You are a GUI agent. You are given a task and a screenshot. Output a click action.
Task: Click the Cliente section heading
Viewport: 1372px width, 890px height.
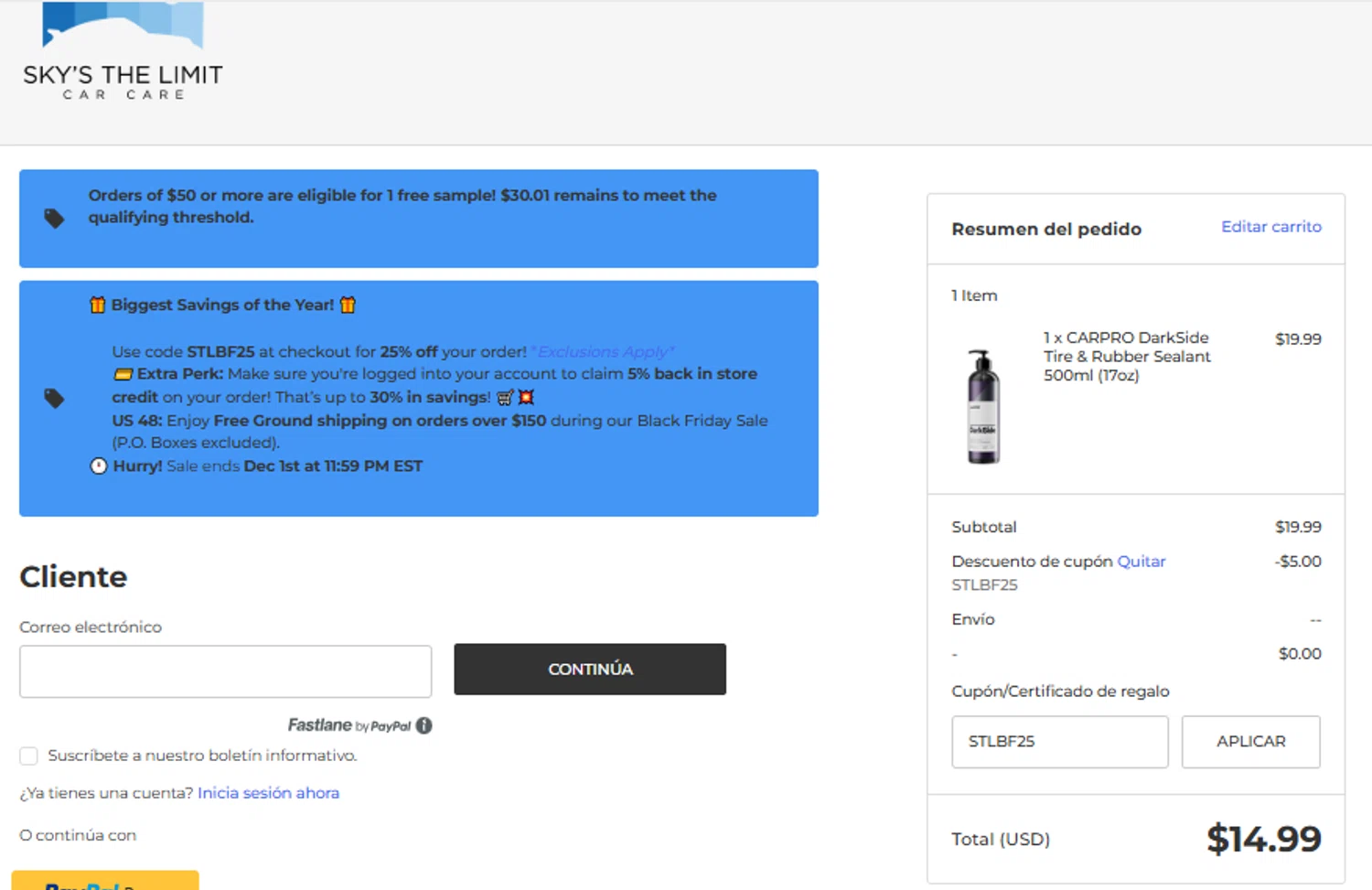(73, 577)
